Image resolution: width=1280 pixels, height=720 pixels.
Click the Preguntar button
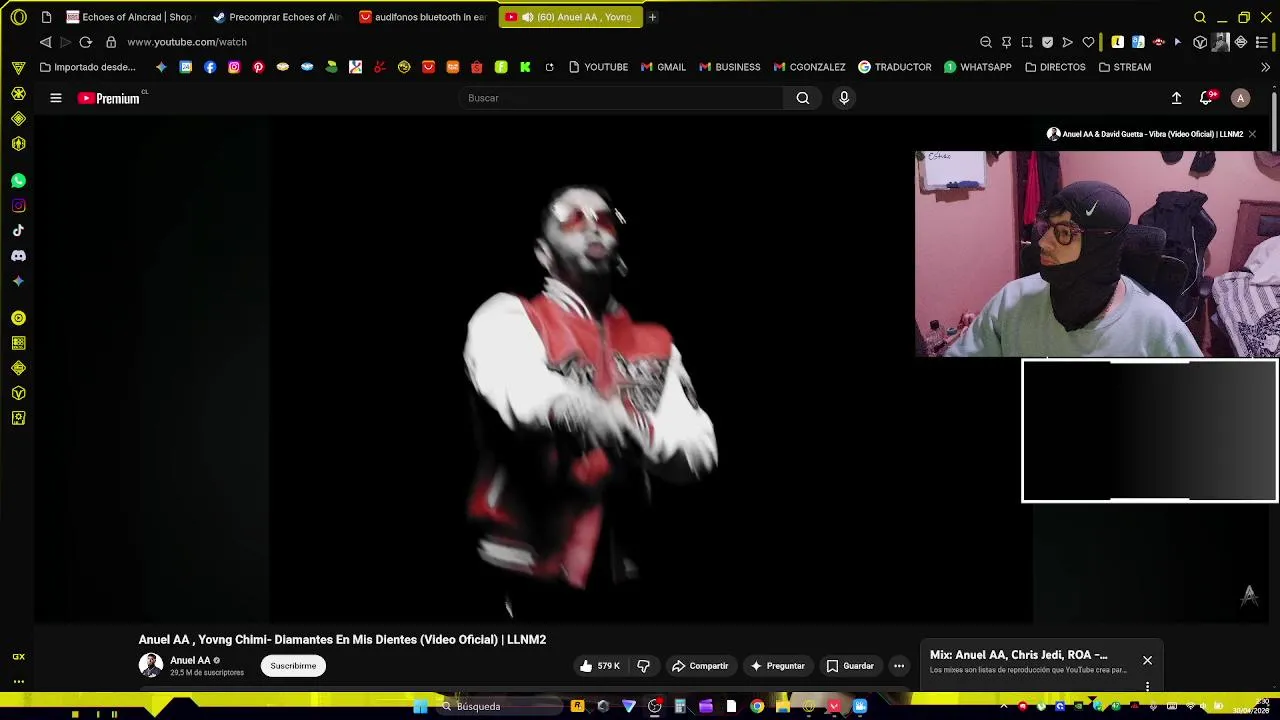coord(778,666)
